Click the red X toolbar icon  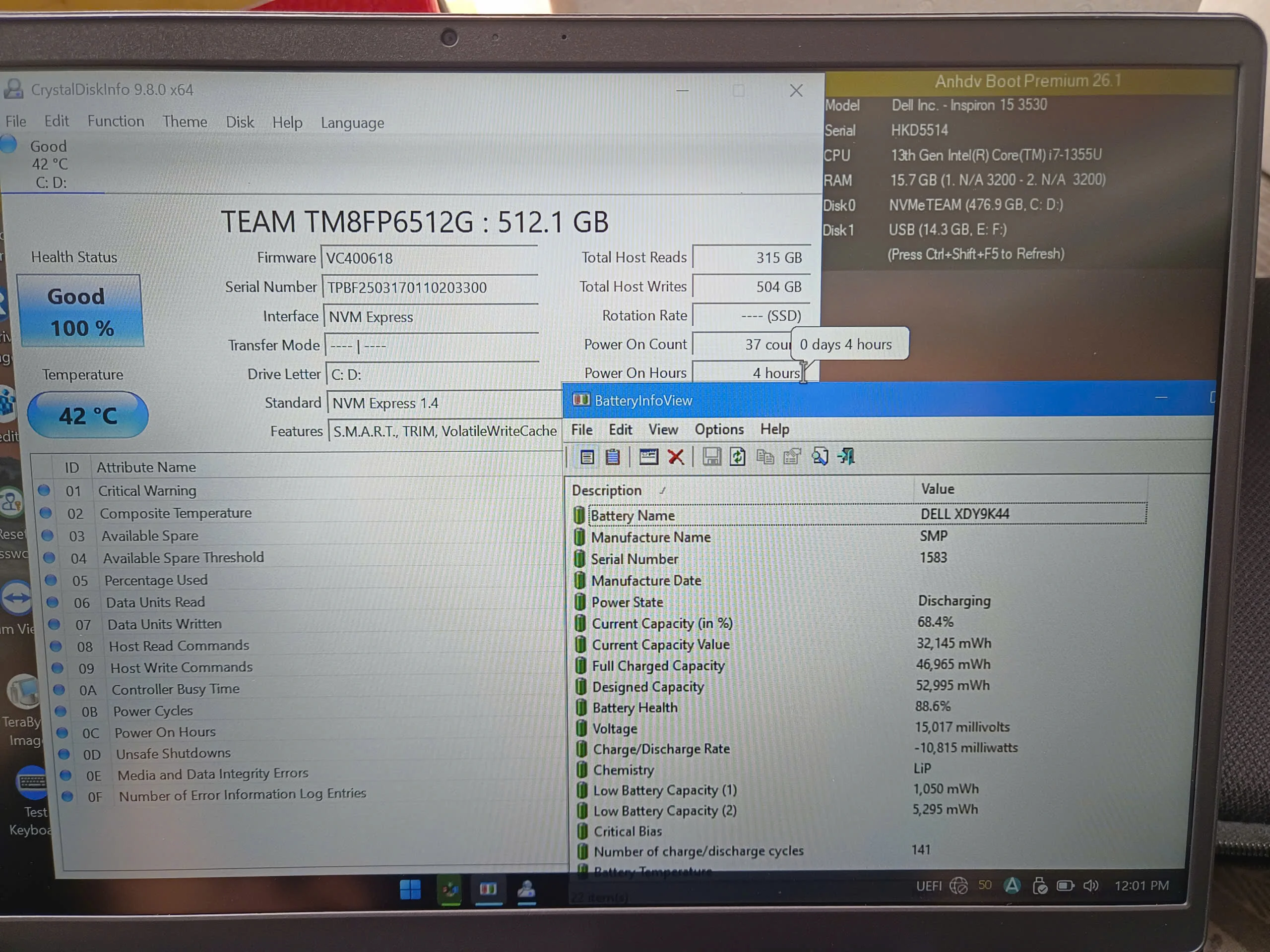pos(676,457)
